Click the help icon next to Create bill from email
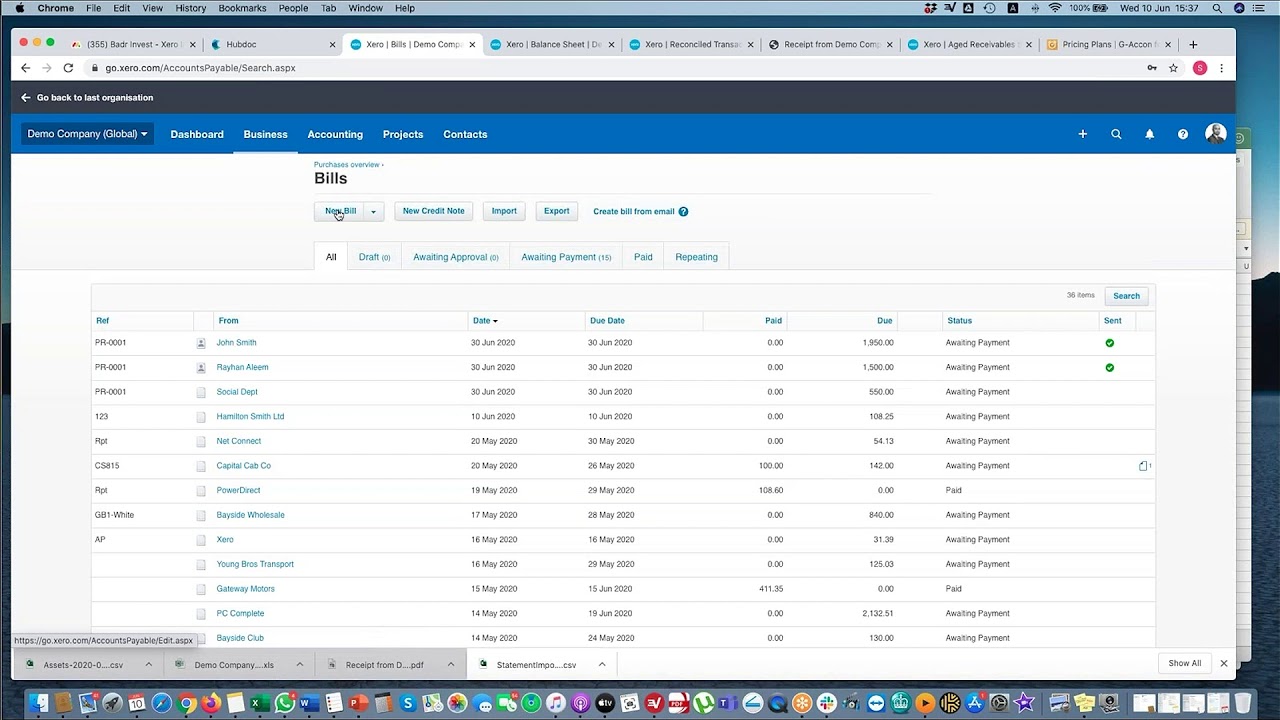1280x720 pixels. point(683,212)
